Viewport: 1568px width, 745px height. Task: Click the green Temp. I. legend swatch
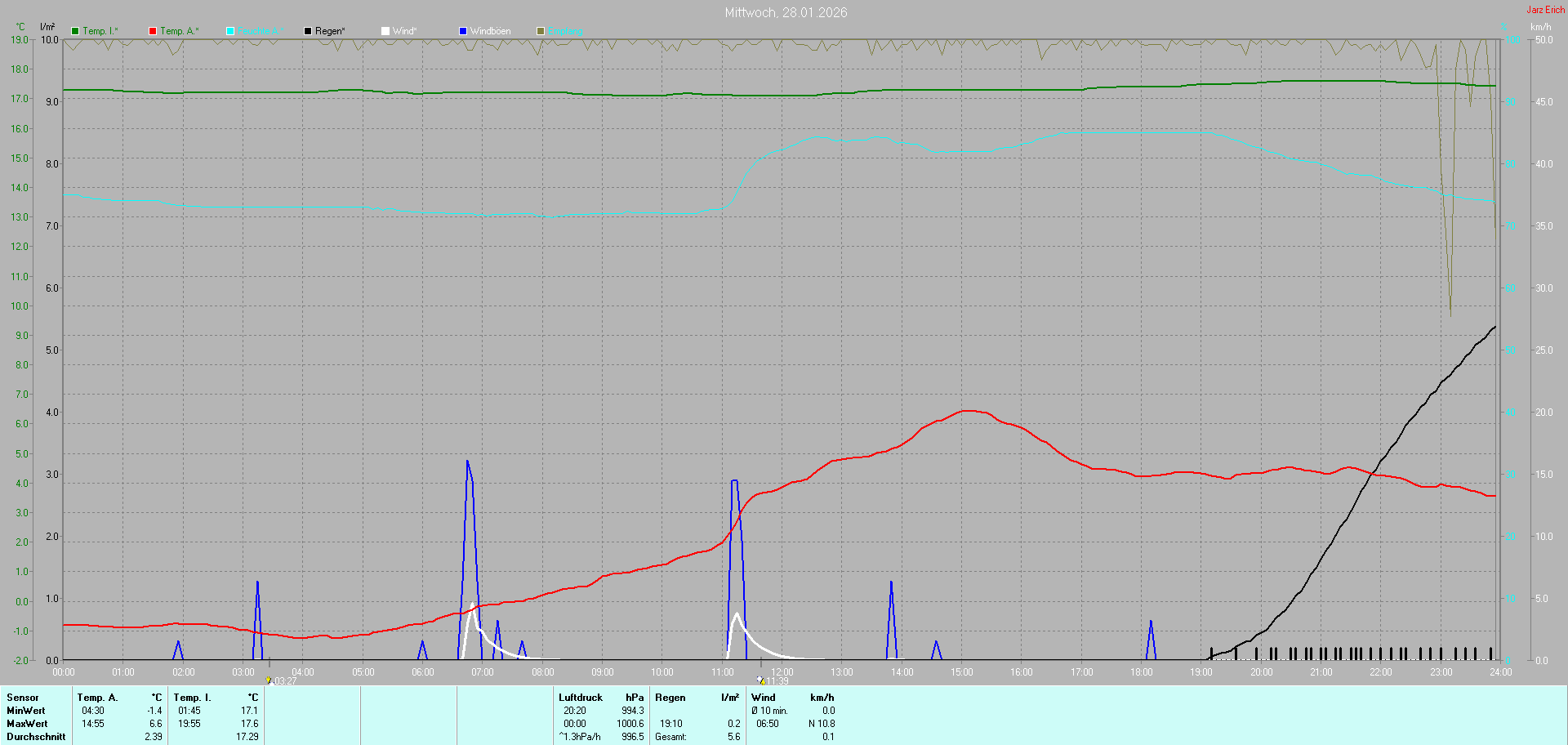point(75,31)
